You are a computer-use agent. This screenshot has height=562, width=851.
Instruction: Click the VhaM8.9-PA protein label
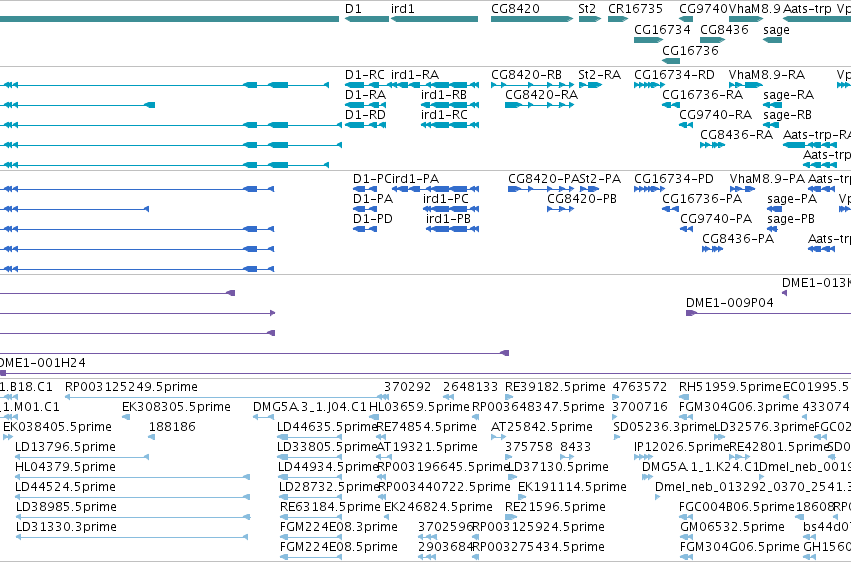click(767, 179)
